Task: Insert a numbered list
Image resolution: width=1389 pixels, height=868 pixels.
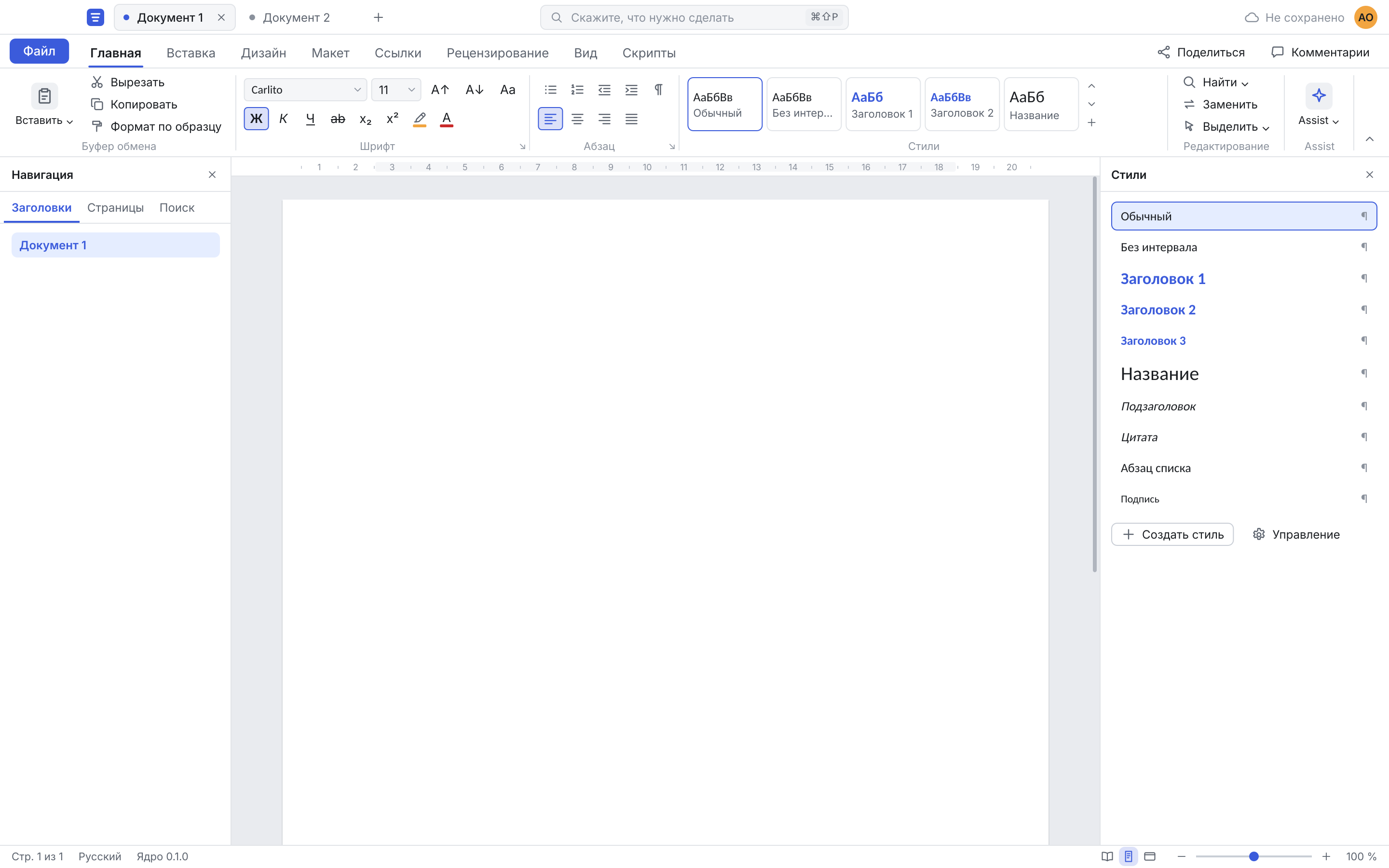Action: coord(577,90)
